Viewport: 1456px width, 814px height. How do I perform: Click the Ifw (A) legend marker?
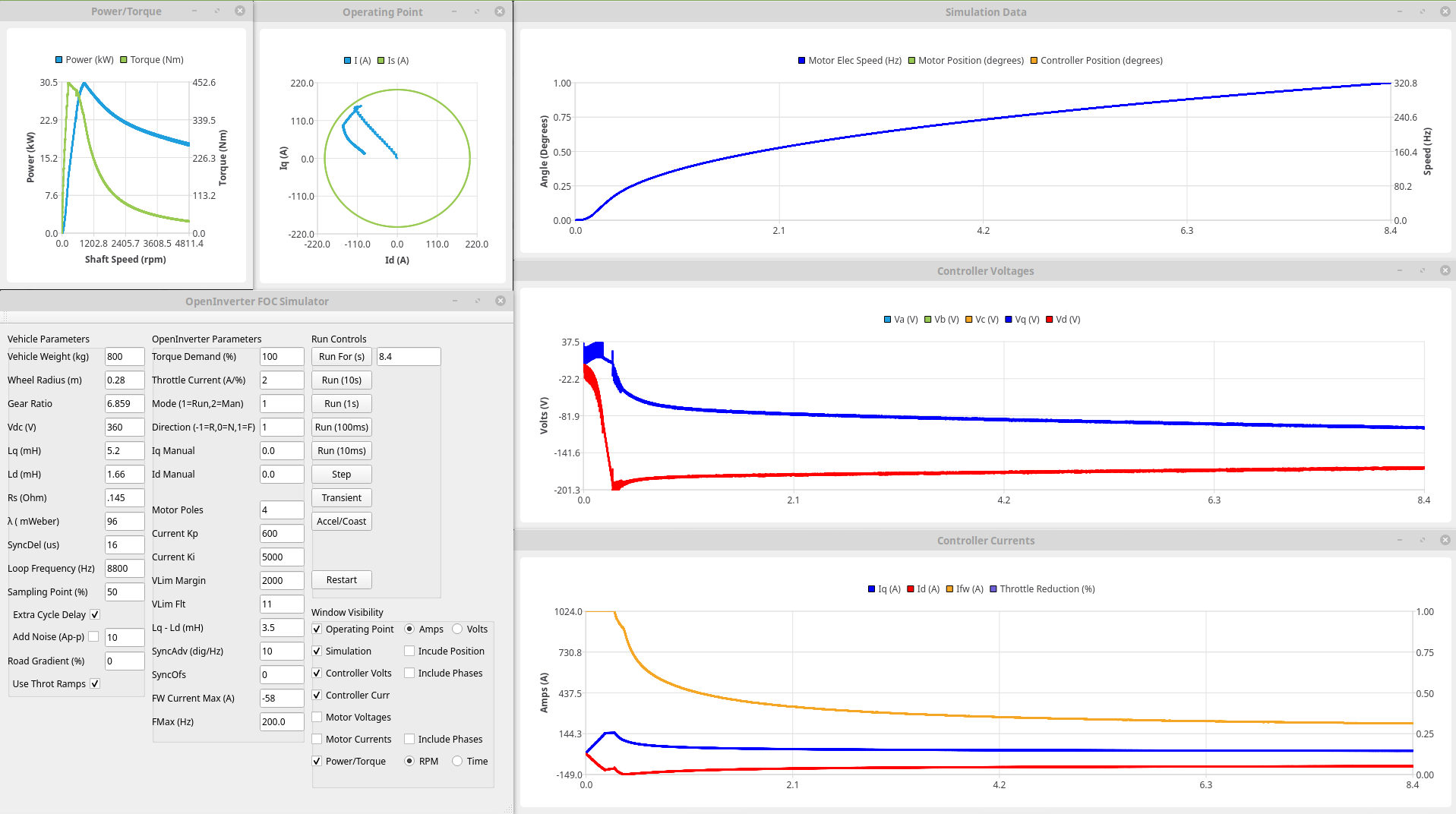[949, 589]
